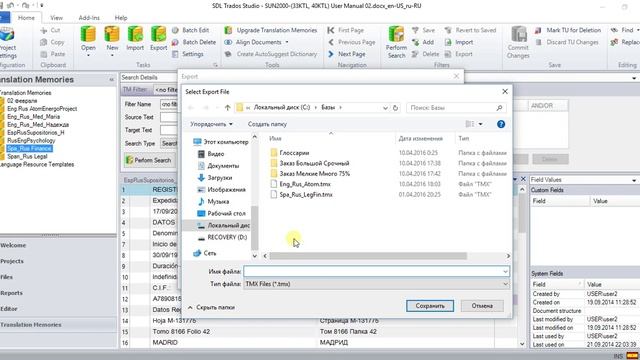
Task: Open the view options dropdown in dialog
Action: [x=480, y=124]
